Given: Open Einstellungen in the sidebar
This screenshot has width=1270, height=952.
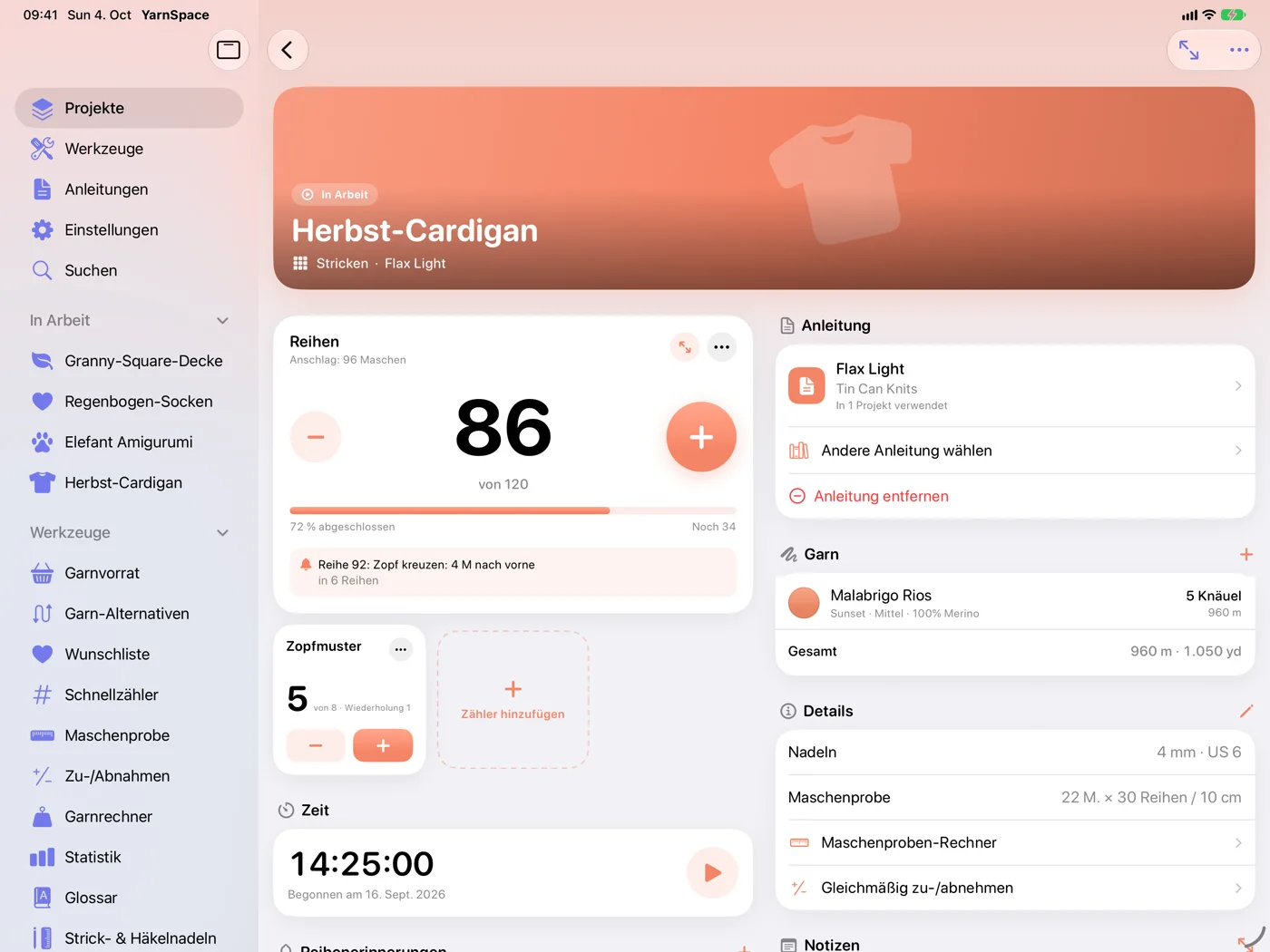Looking at the screenshot, I should pyautogui.click(x=129, y=230).
